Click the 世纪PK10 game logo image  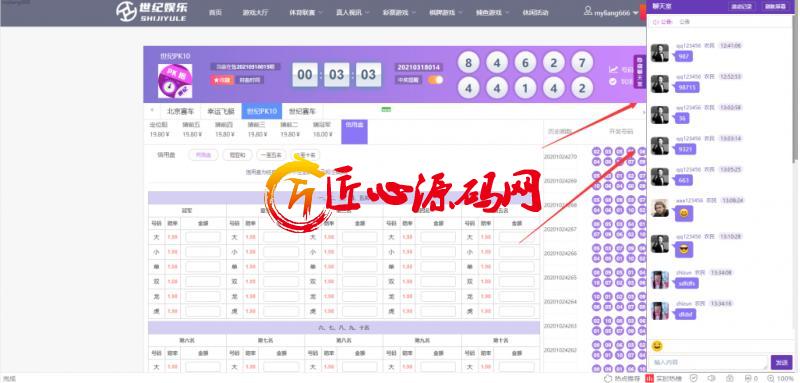pos(175,81)
